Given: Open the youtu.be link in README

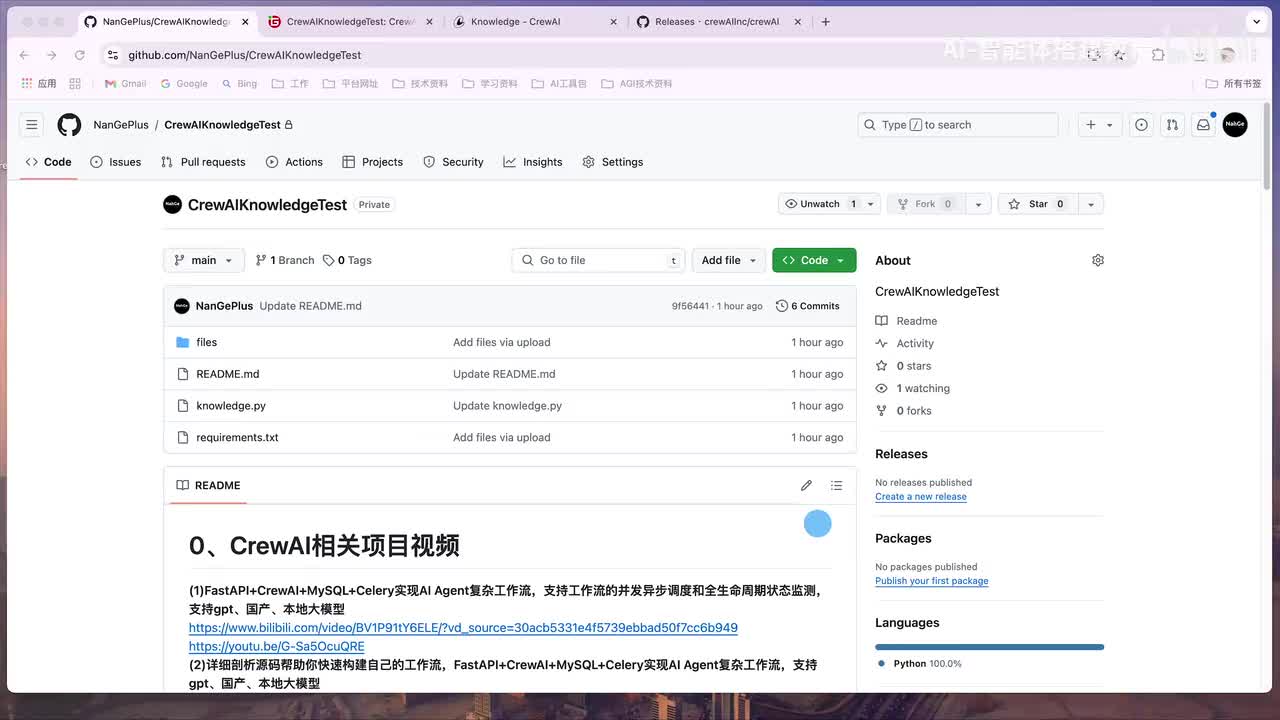Looking at the screenshot, I should [x=277, y=646].
